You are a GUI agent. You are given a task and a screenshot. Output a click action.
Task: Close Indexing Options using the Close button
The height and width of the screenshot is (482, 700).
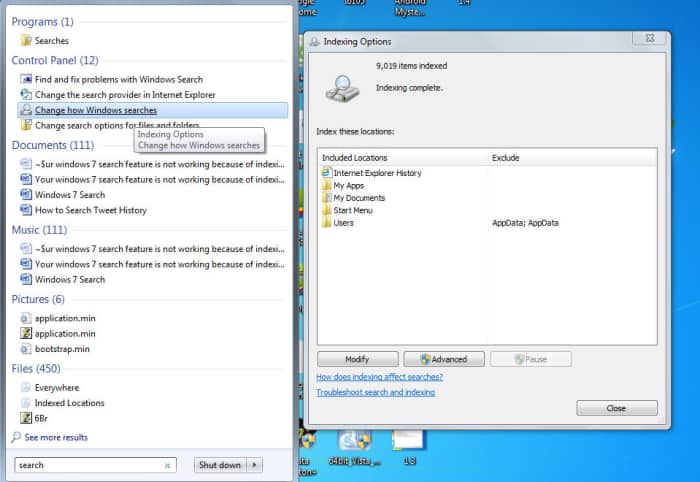point(617,408)
